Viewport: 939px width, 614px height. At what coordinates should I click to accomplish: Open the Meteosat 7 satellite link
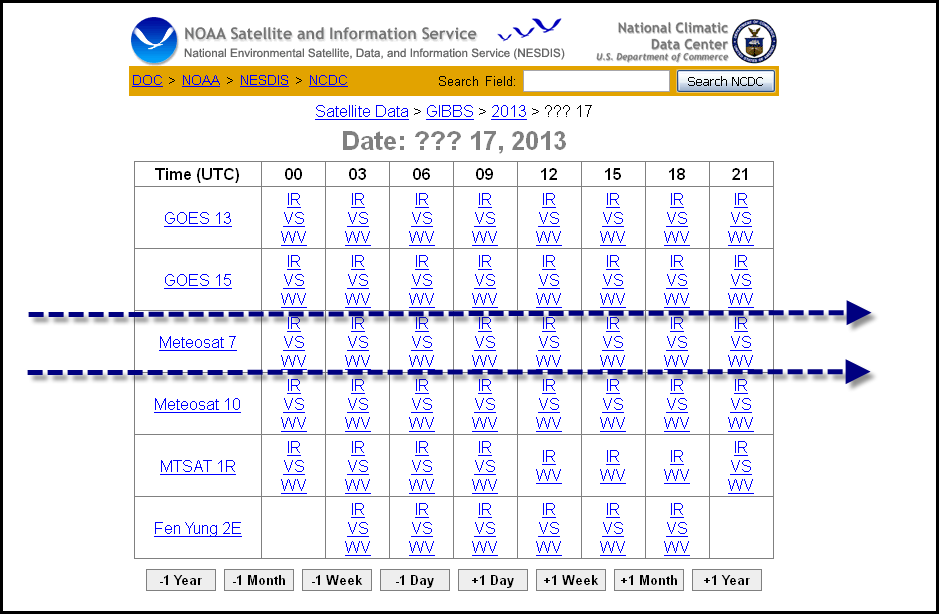pyautogui.click(x=198, y=342)
